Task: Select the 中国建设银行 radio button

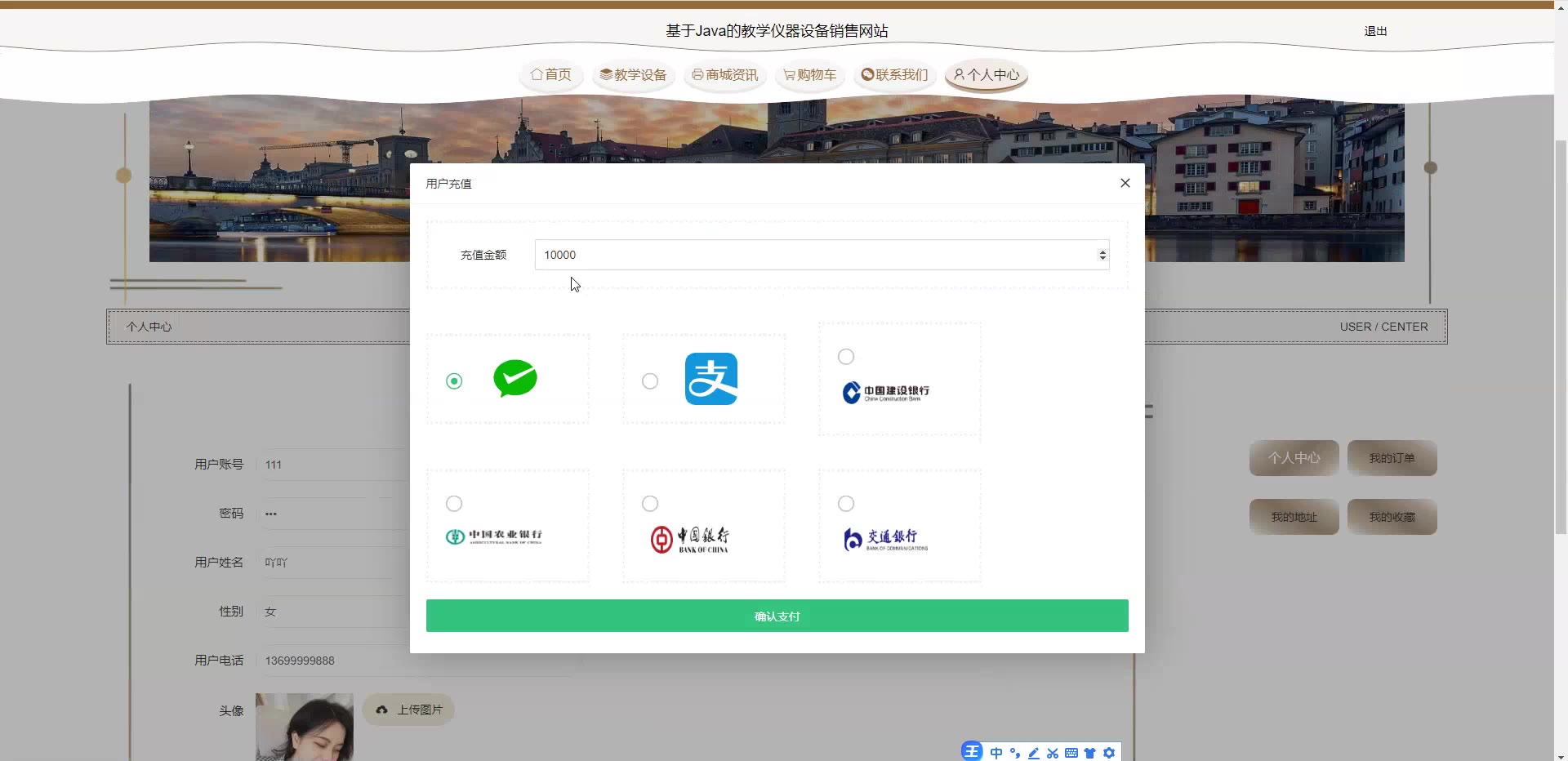Action: [846, 357]
